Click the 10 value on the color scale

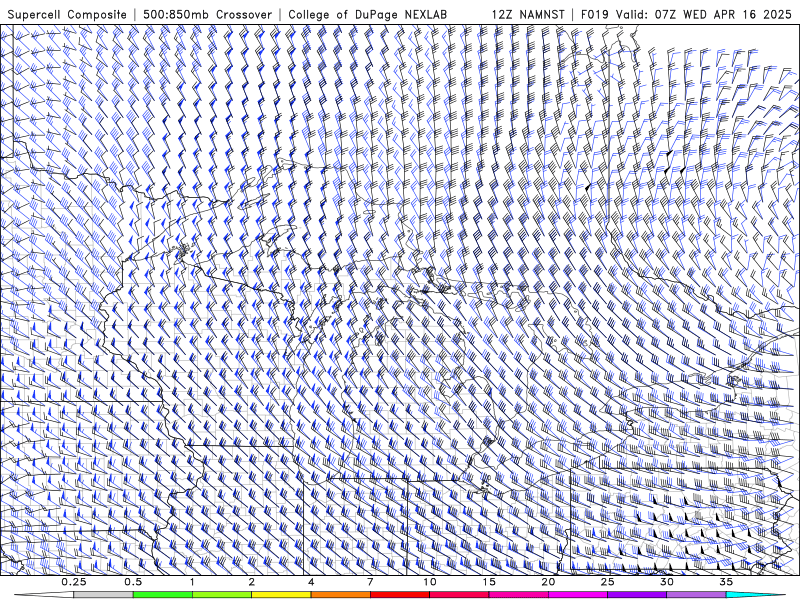pyautogui.click(x=430, y=582)
